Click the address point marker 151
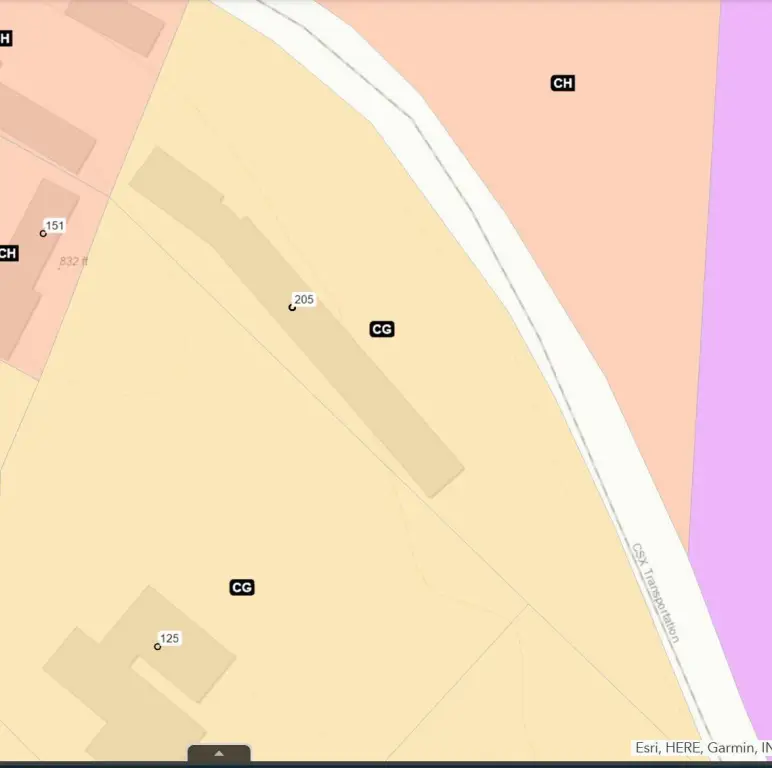Image resolution: width=772 pixels, height=768 pixels. click(x=43, y=233)
